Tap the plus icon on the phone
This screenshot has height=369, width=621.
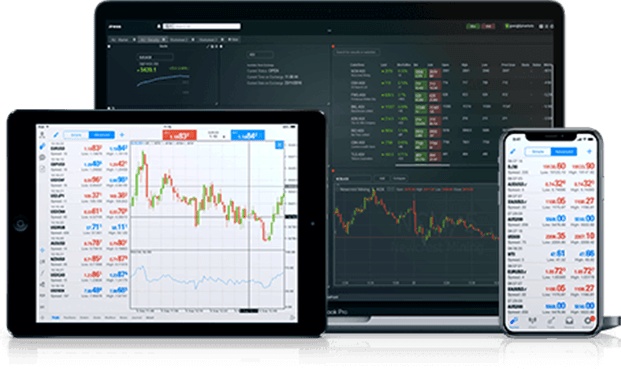[589, 152]
